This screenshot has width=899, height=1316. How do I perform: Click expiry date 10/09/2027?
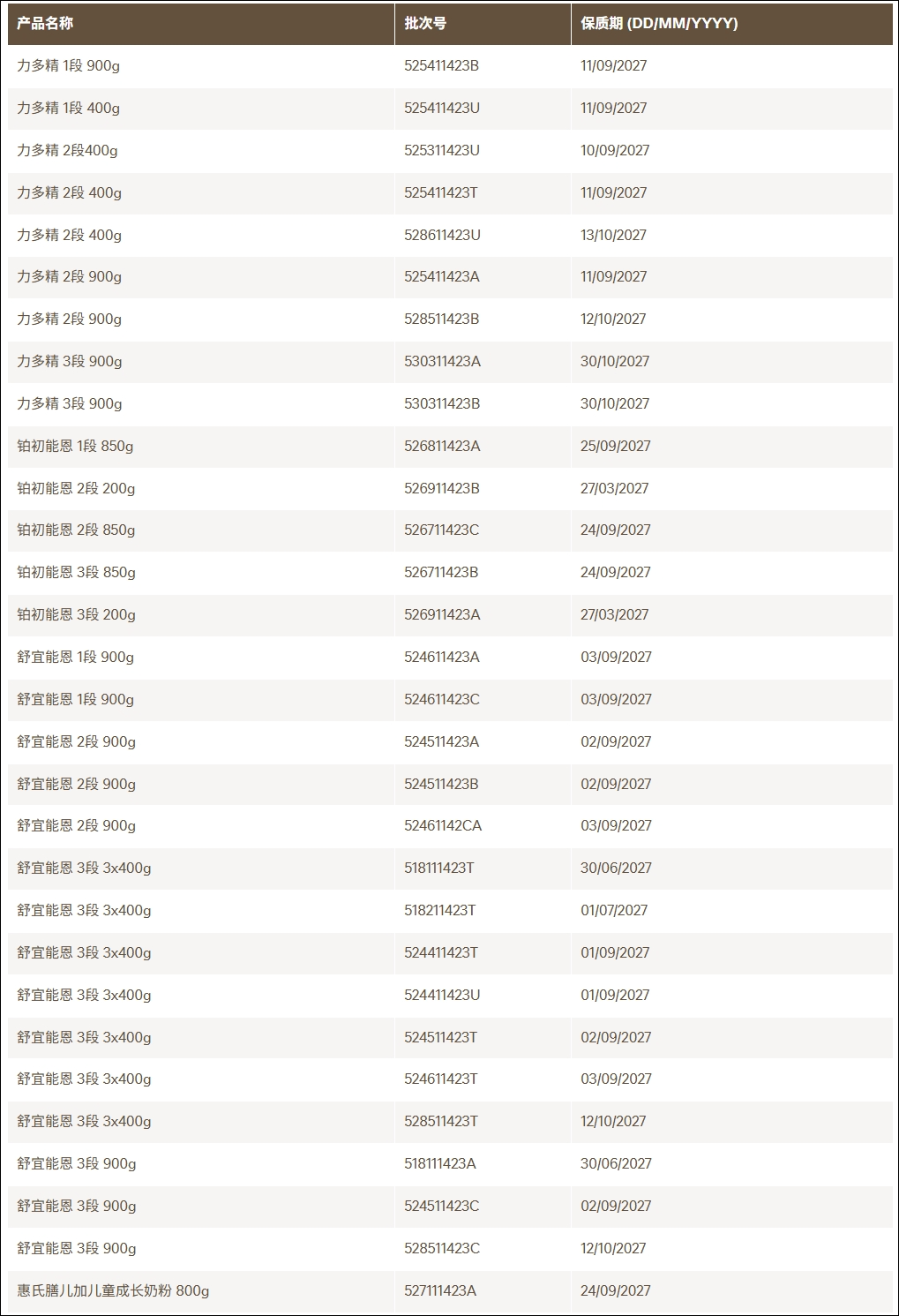[x=615, y=150]
